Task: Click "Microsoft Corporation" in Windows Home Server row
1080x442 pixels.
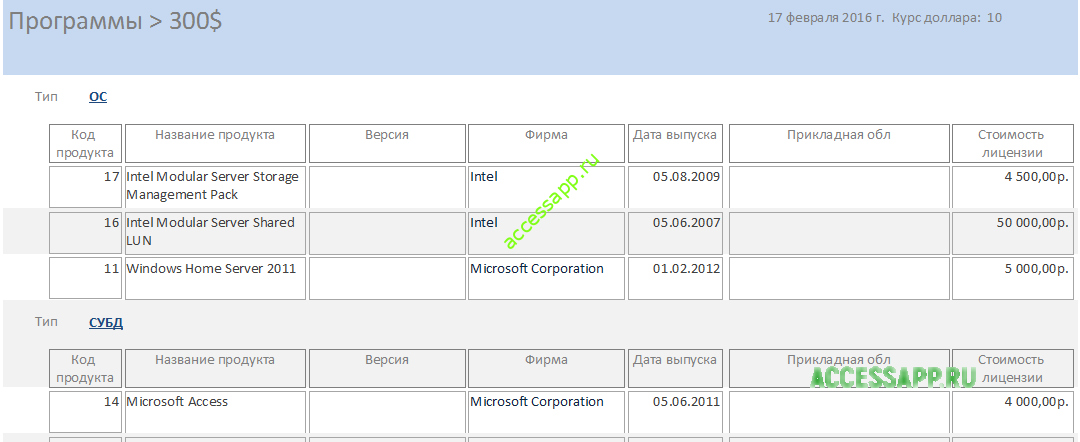Action: coord(546,279)
